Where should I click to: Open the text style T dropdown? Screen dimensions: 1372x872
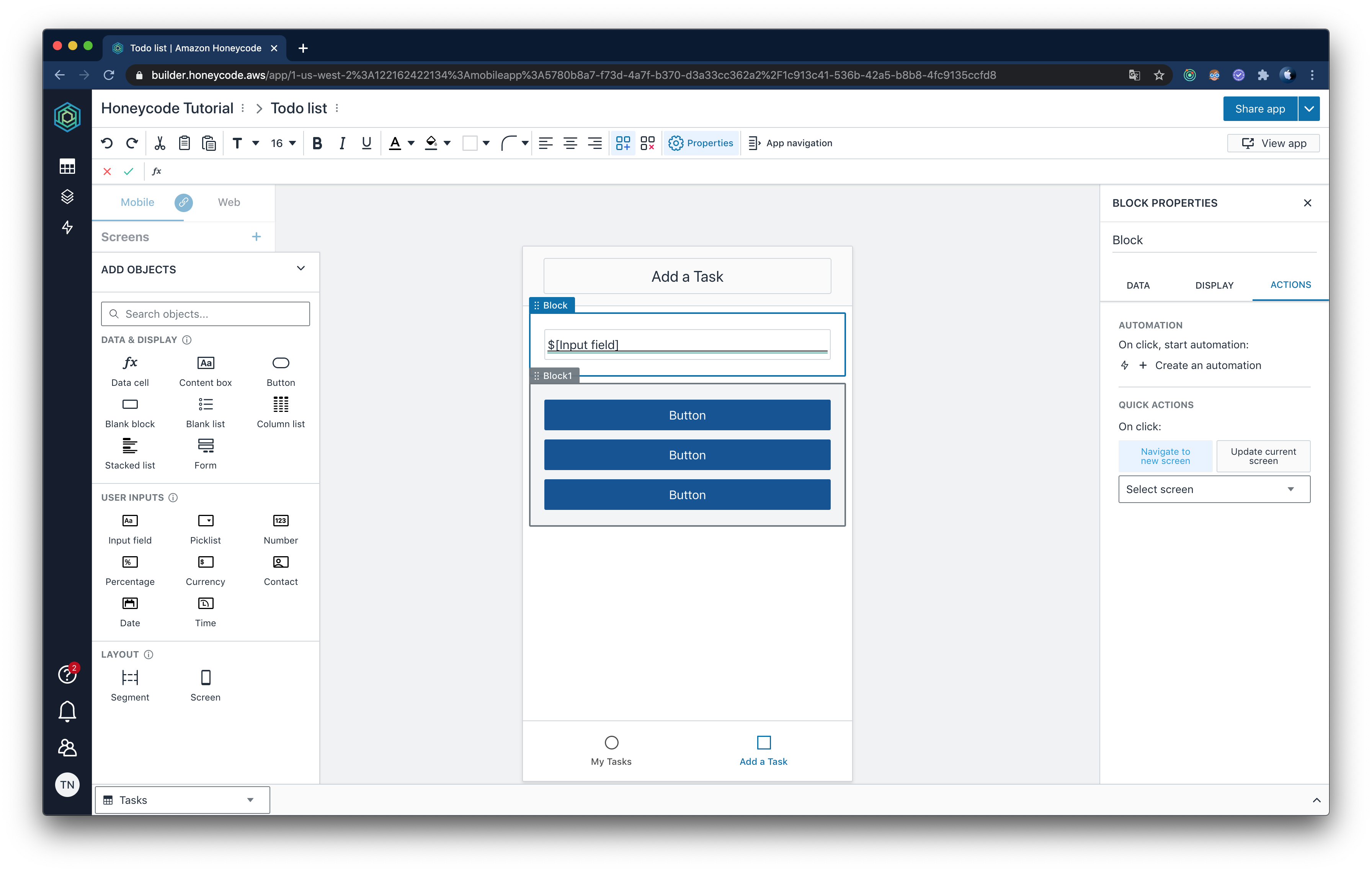[245, 143]
